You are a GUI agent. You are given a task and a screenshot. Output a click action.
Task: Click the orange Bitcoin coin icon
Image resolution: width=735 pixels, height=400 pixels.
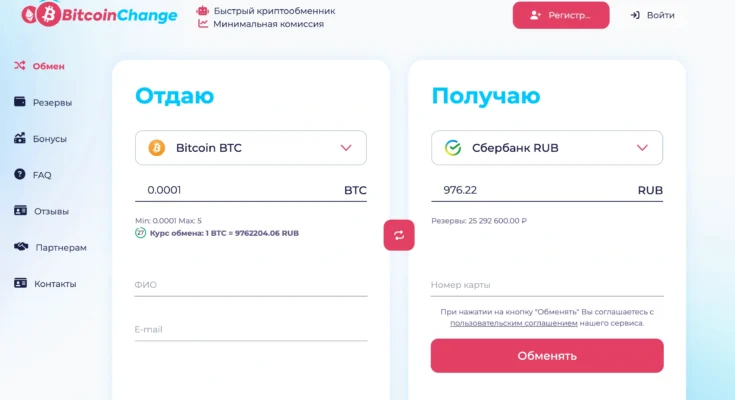(157, 148)
